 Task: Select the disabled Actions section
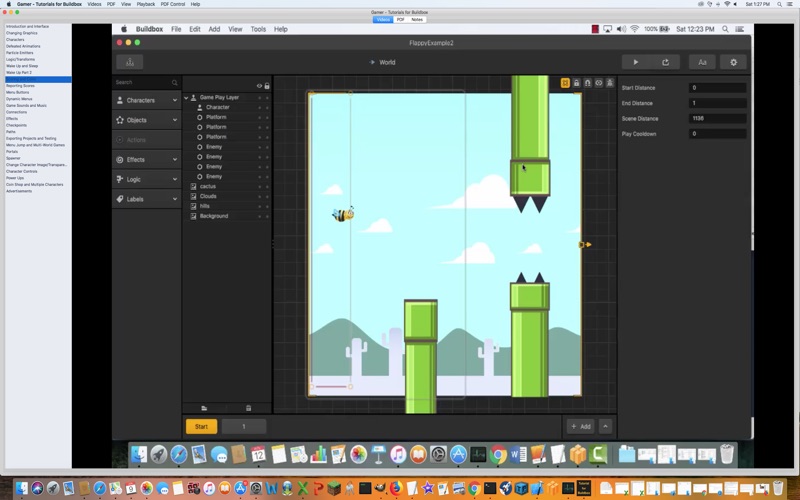tap(146, 140)
